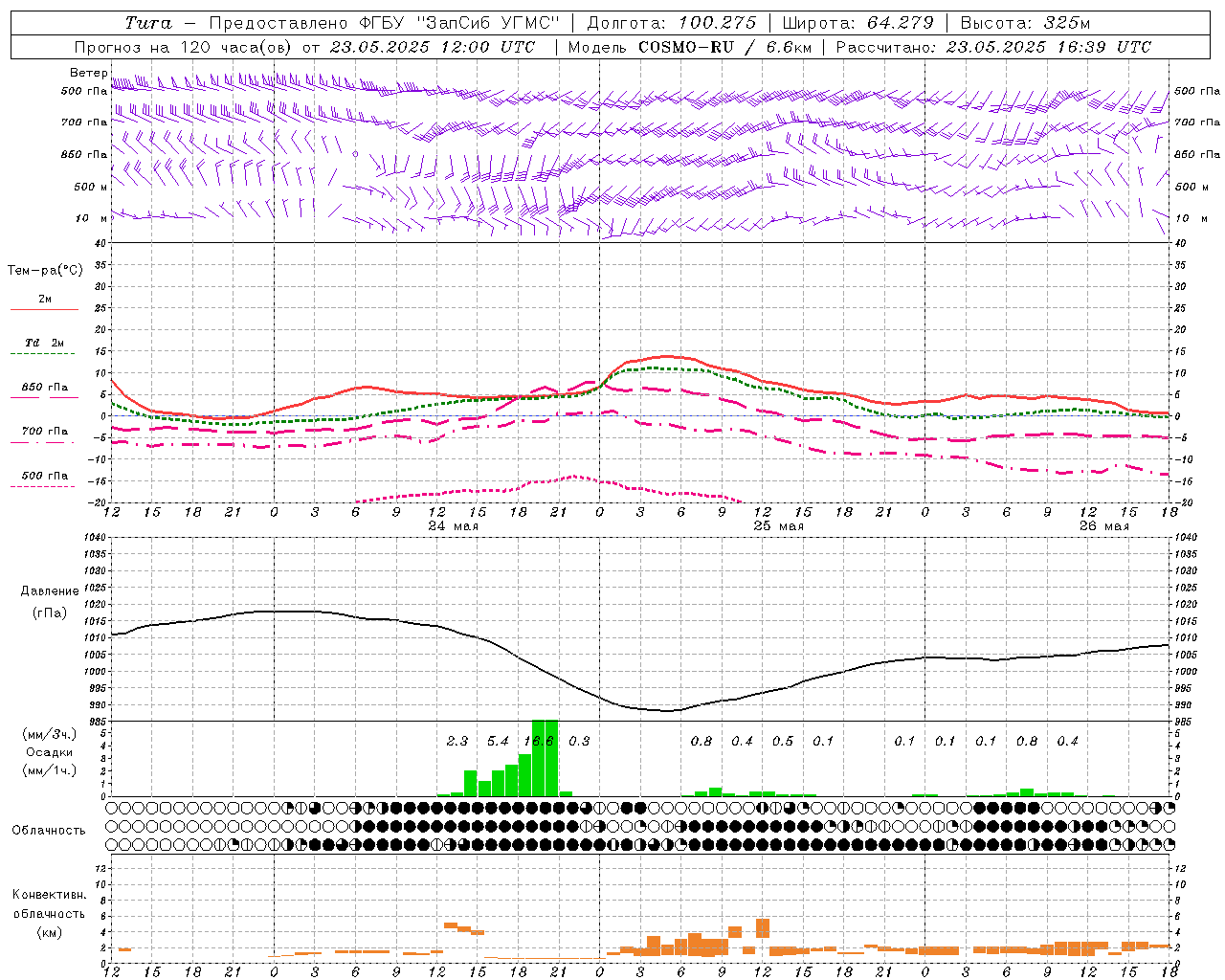
Task: Select the "(гПа)" pressure unit label
Action: pyautogui.click(x=50, y=613)
